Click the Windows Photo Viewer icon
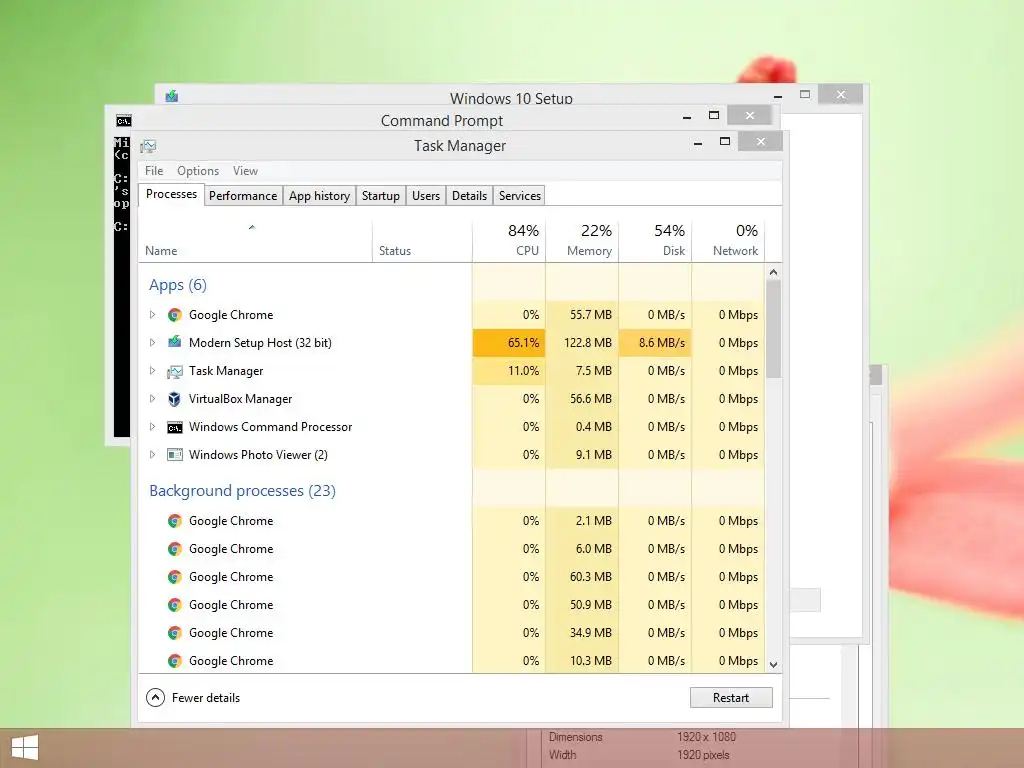 click(174, 455)
